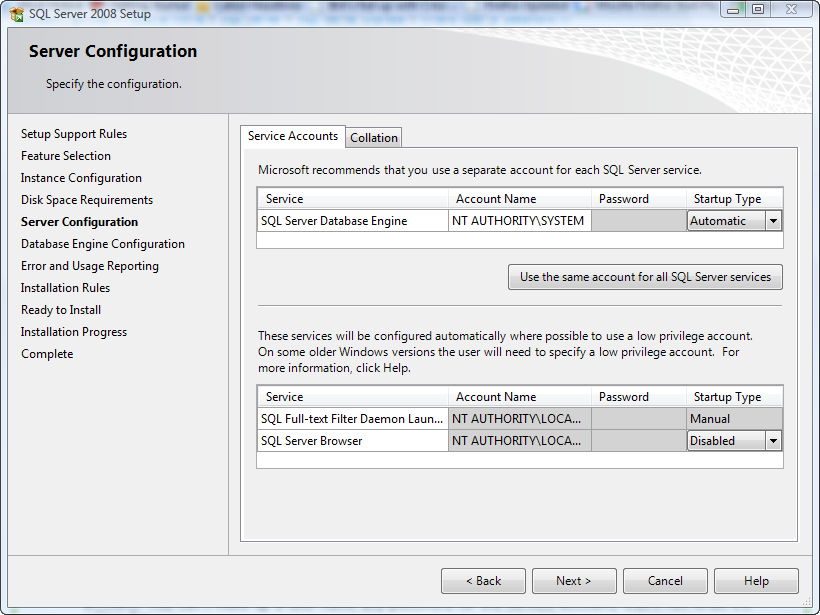Click Setup Support Rules in the step list
Viewport: 820px width, 615px height.
coord(74,134)
